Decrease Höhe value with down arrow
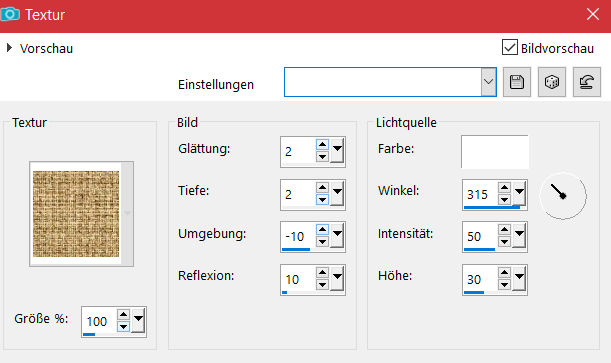 pyautogui.click(x=504, y=285)
